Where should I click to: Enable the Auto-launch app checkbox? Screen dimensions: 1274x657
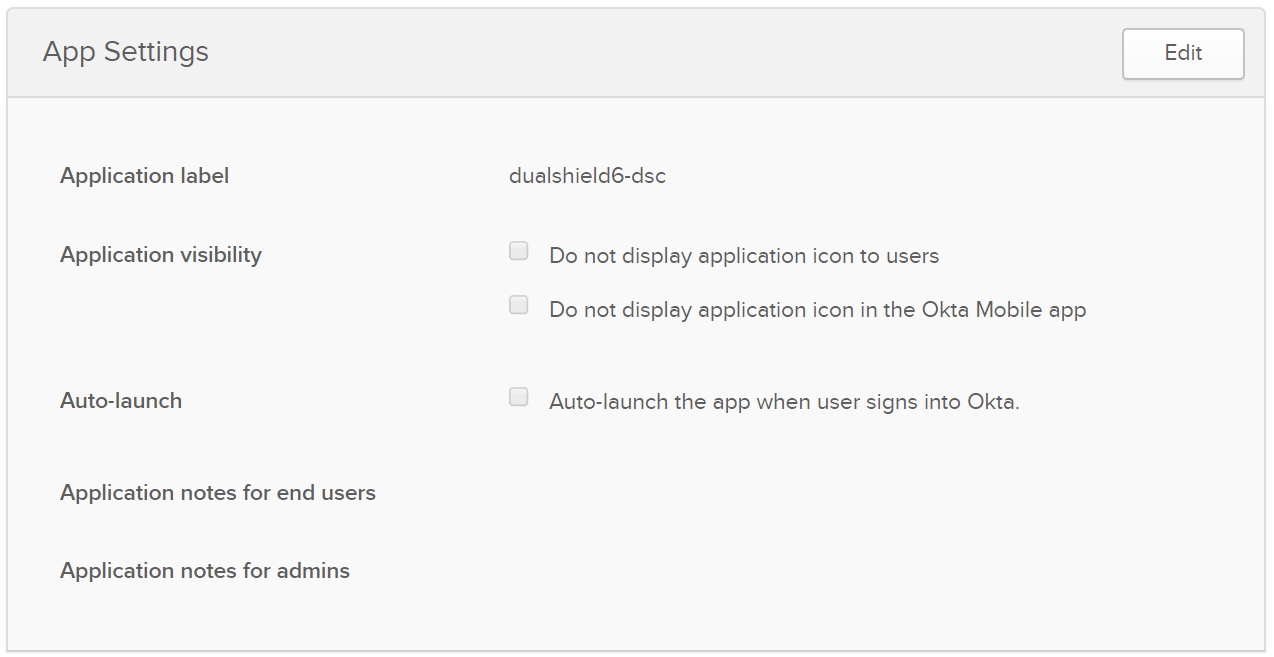tap(518, 398)
